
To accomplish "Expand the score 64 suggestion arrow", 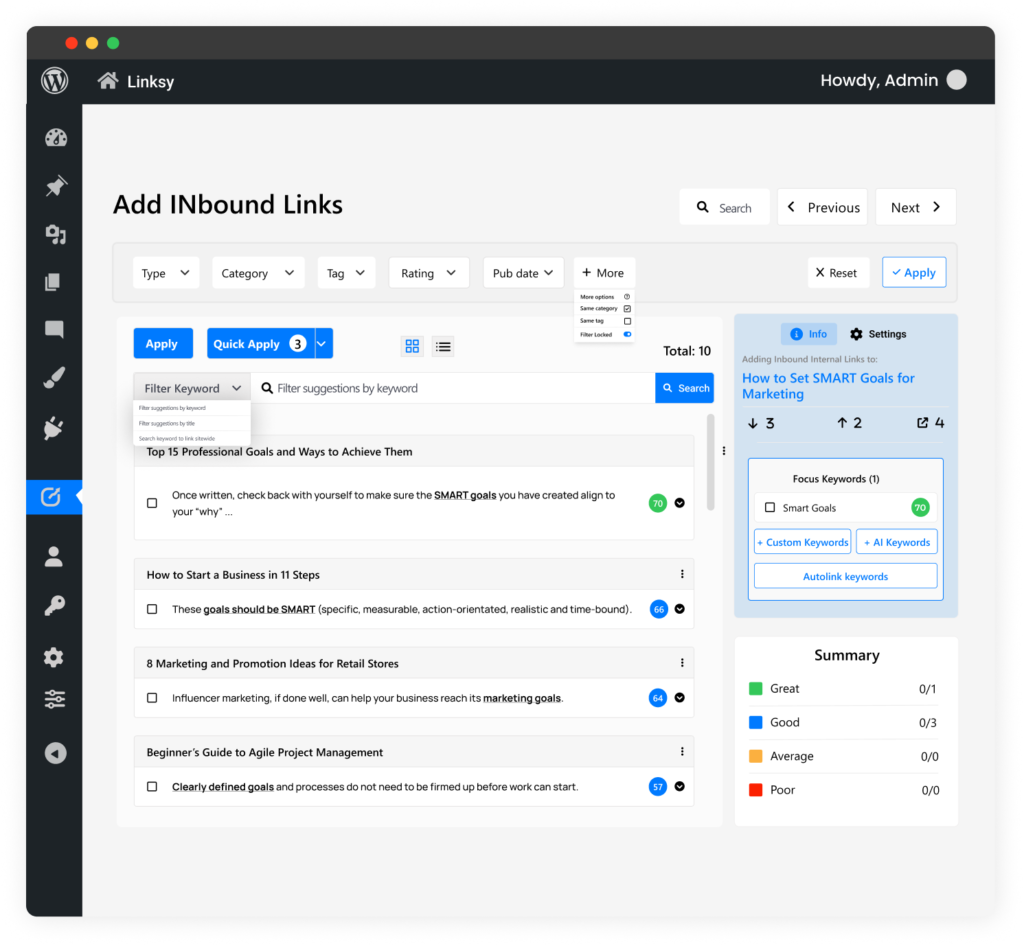I will (x=679, y=698).
